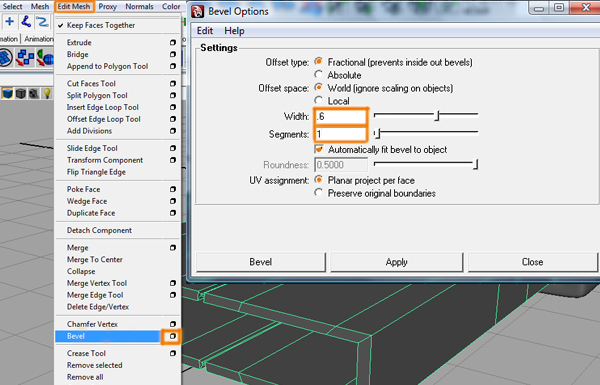600x385 pixels.
Task: Open Crease Tool option box
Action: click(173, 353)
